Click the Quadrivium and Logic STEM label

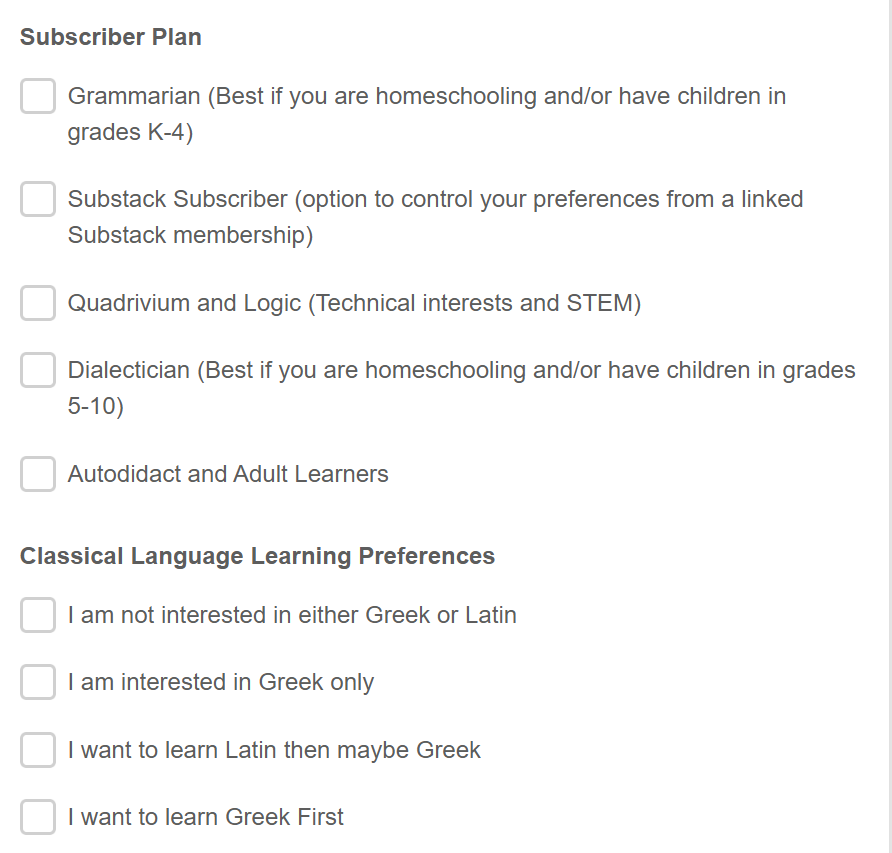coord(354,303)
